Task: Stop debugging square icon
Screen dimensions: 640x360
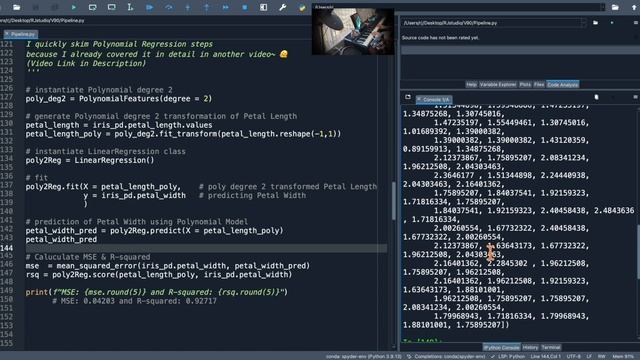Action: tap(244, 7)
